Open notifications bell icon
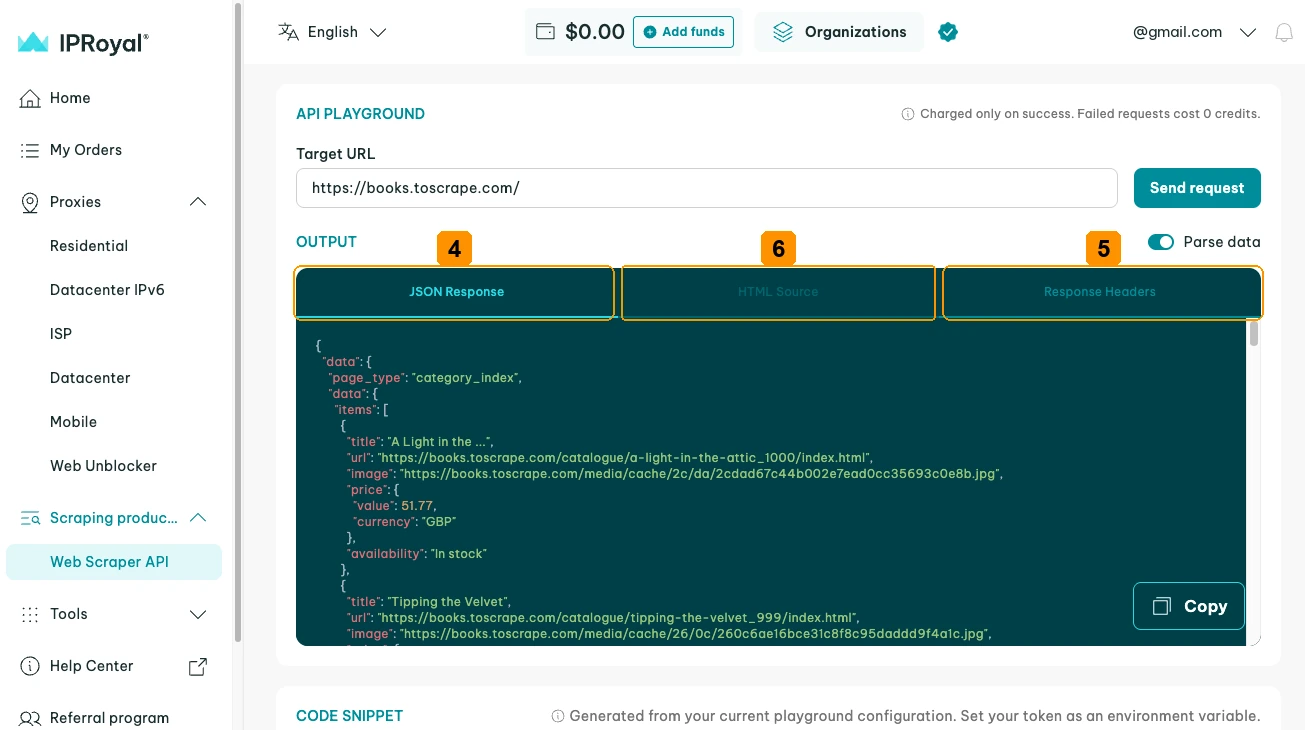1305x730 pixels. [x=1284, y=32]
